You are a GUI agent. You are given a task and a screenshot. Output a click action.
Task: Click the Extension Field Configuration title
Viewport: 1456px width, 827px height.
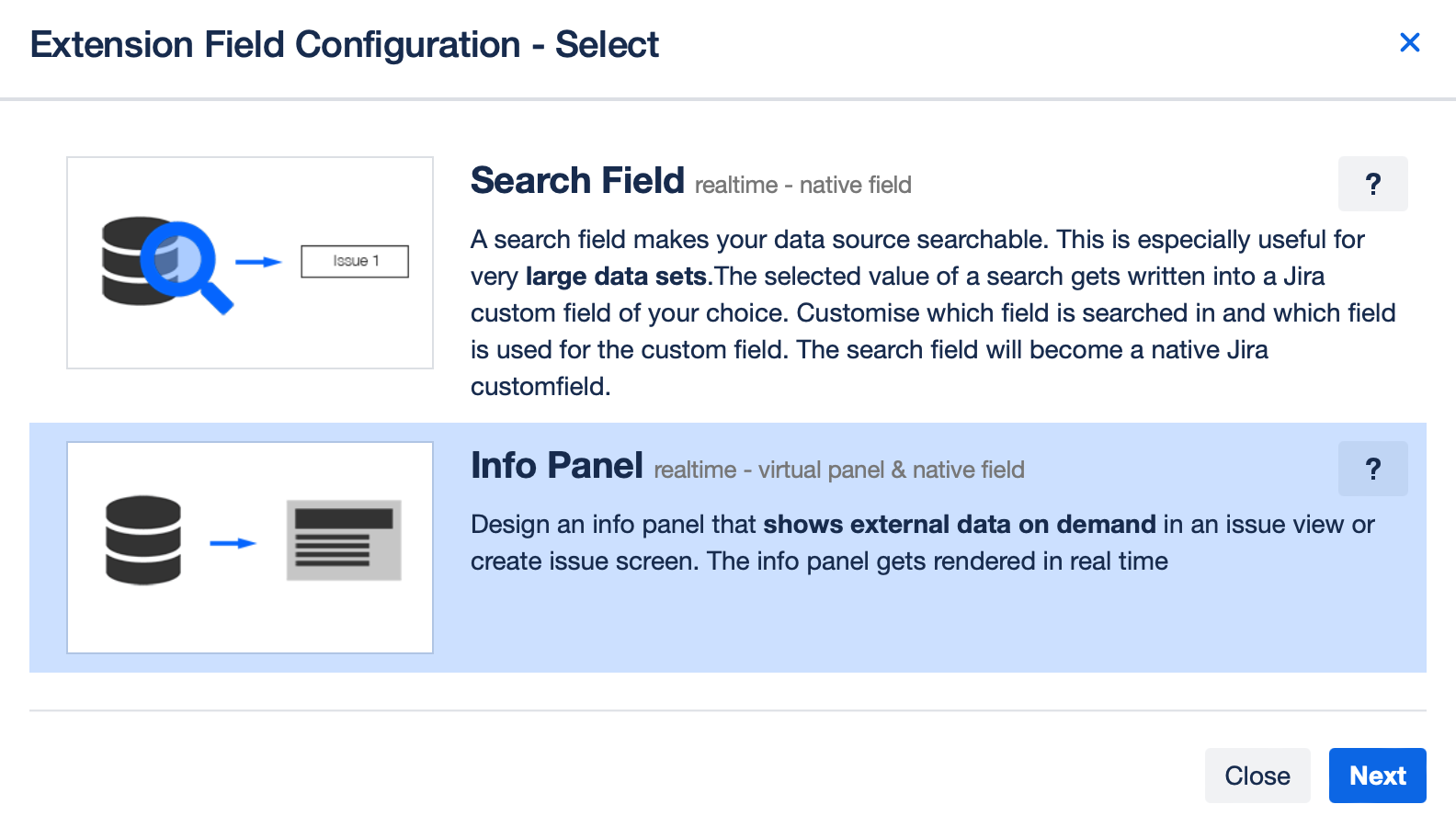pos(346,44)
